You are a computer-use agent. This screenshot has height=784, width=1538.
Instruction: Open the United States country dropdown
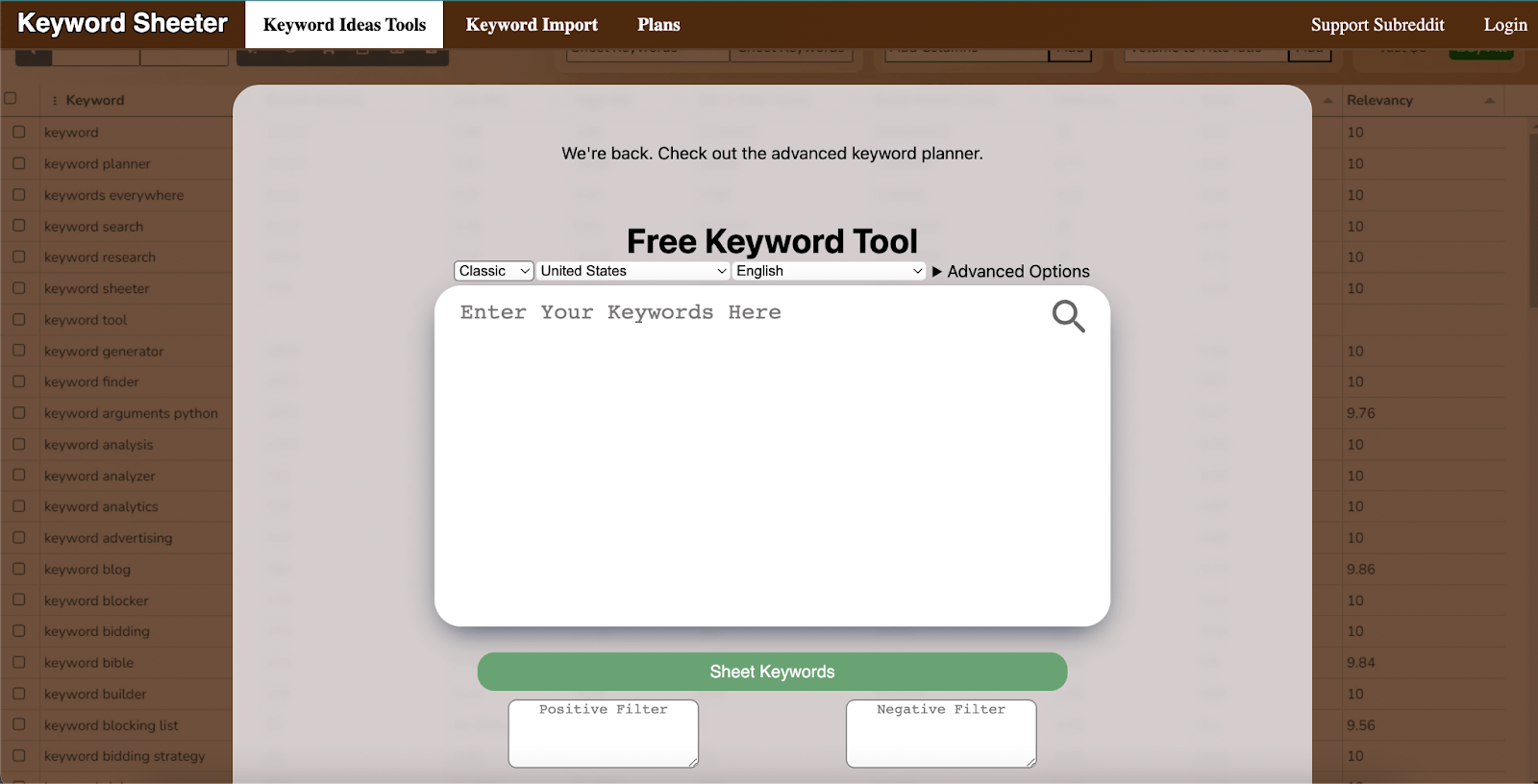click(633, 271)
